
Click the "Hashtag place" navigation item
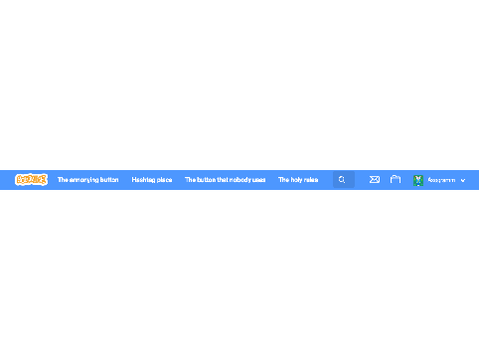click(x=152, y=180)
